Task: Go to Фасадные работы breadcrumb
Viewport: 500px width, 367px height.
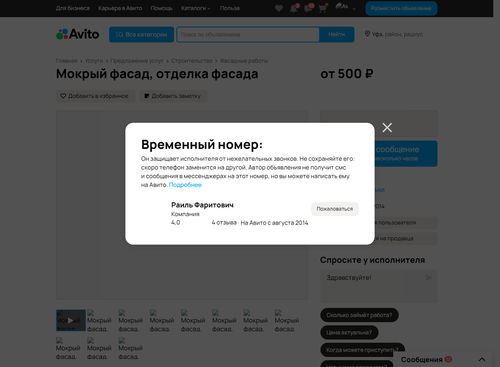Action: tap(244, 61)
